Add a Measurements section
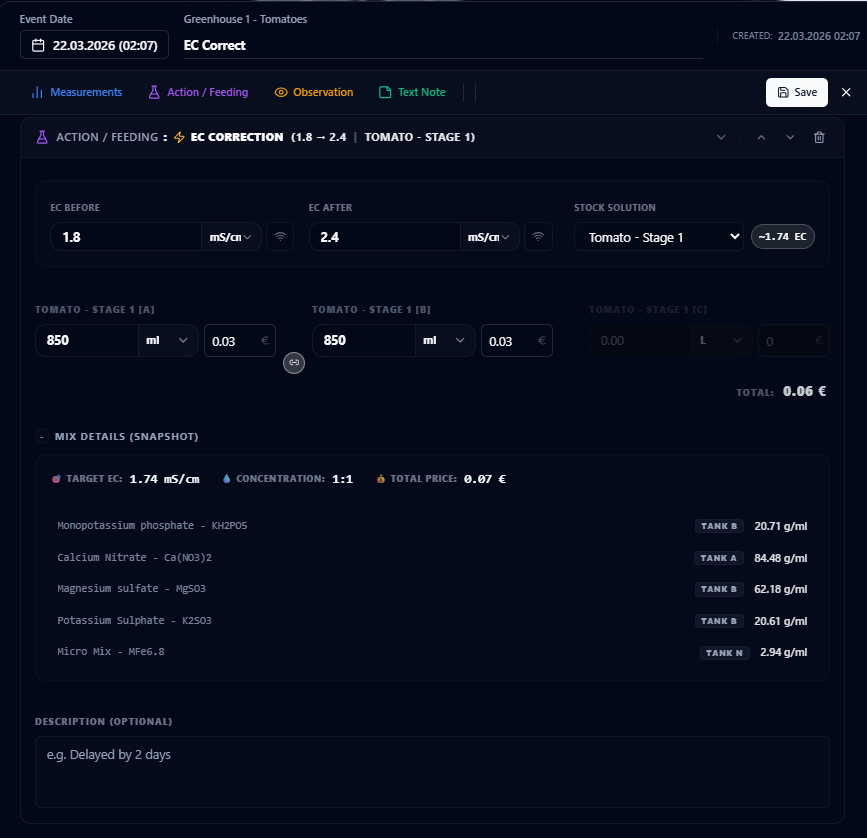 (77, 92)
